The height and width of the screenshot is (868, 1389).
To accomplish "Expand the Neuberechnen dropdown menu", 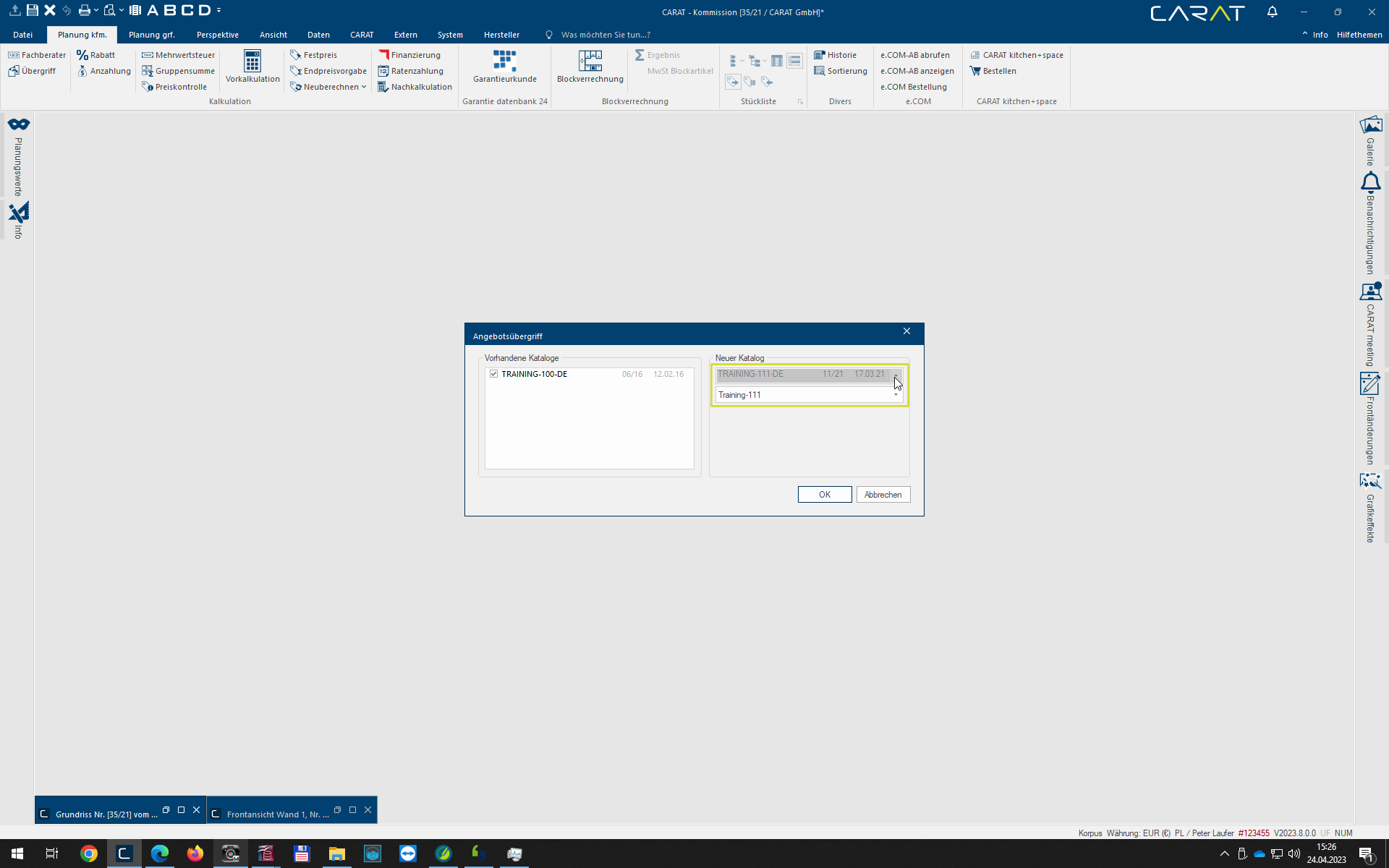I will (364, 87).
